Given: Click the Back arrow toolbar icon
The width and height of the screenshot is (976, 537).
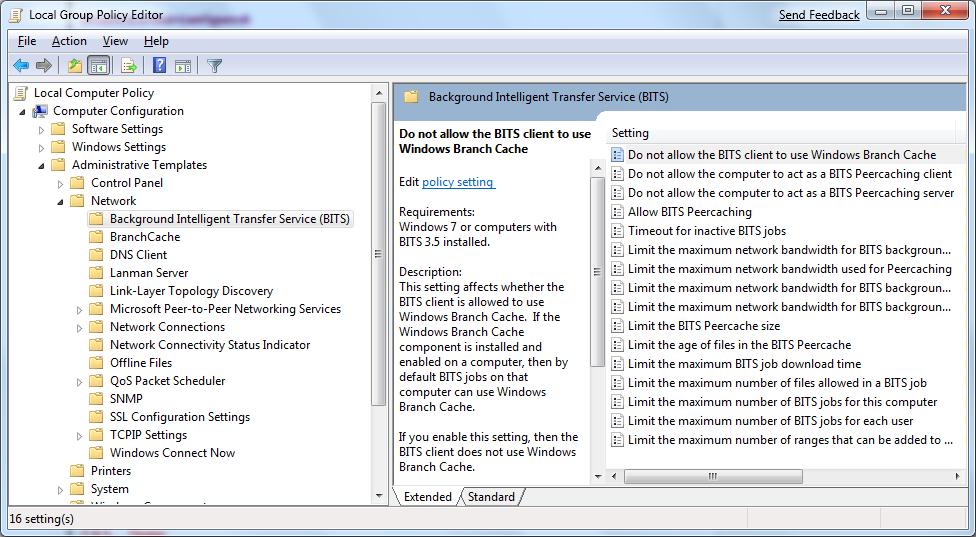Looking at the screenshot, I should (21, 65).
